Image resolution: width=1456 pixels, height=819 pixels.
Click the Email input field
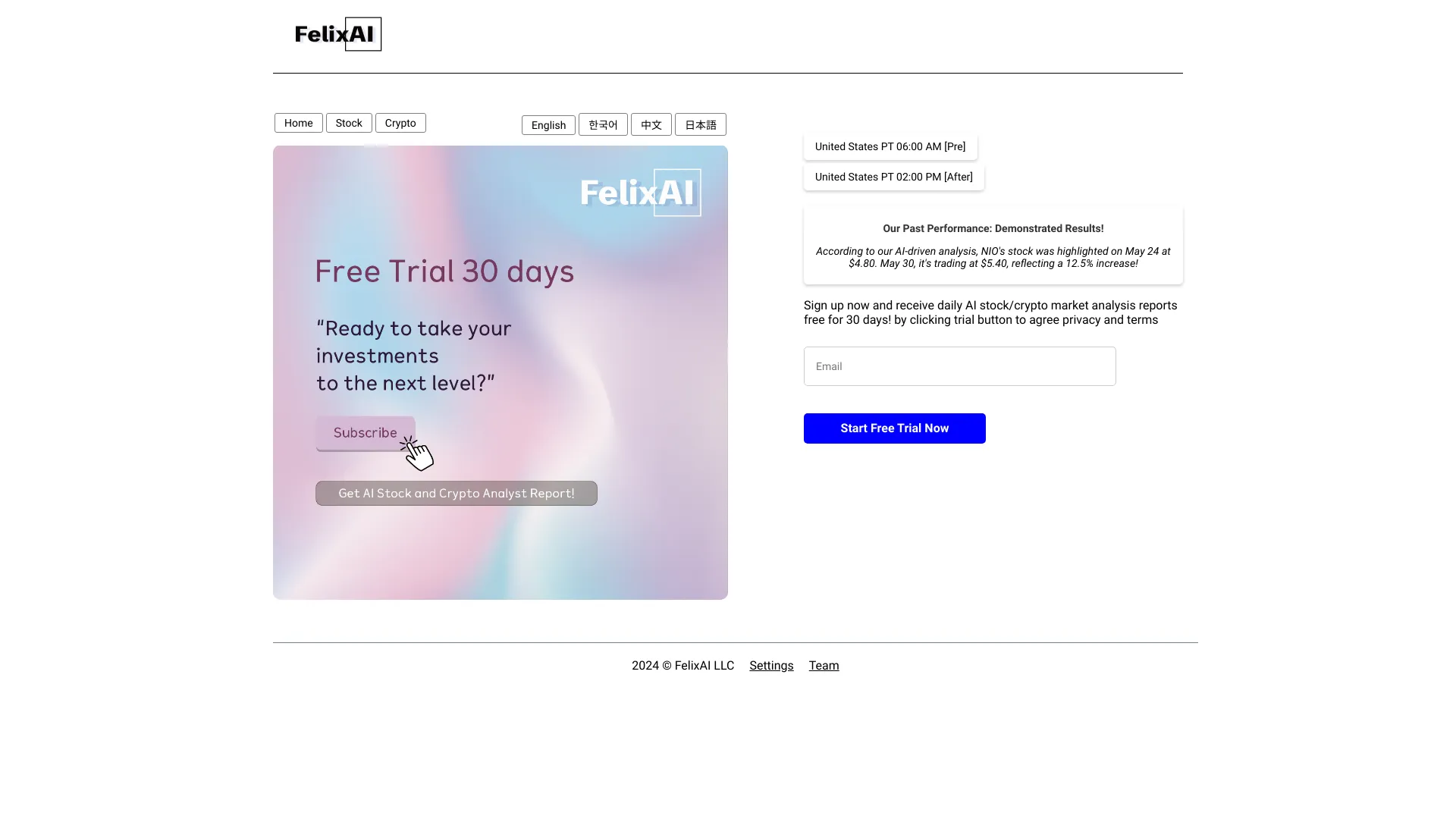click(959, 366)
